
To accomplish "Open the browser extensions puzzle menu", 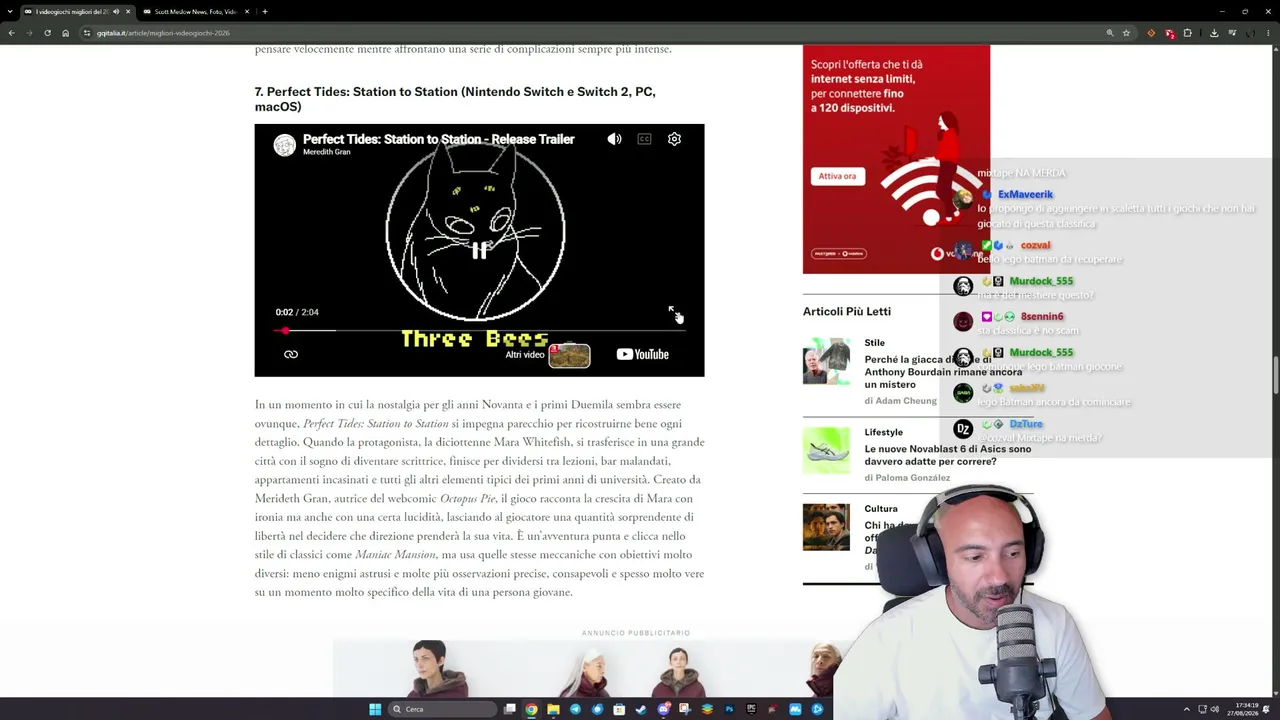I will point(1187,33).
